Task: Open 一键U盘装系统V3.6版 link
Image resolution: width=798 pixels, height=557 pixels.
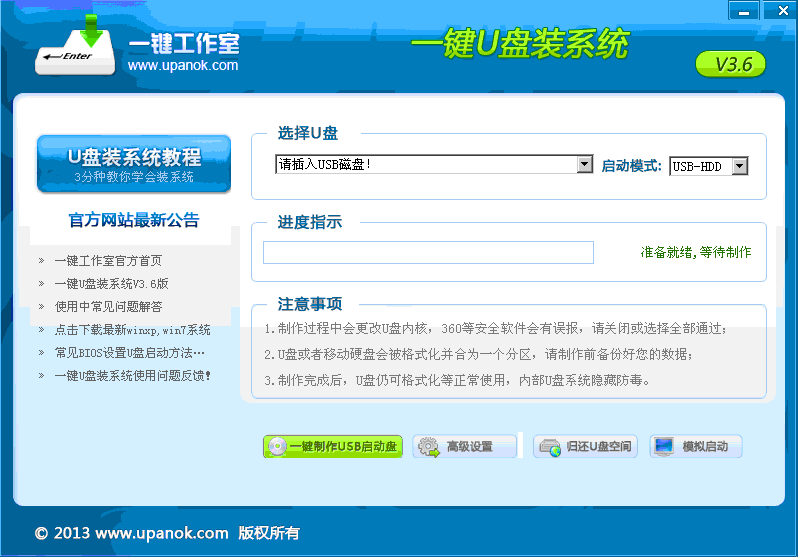Action: click(x=111, y=284)
